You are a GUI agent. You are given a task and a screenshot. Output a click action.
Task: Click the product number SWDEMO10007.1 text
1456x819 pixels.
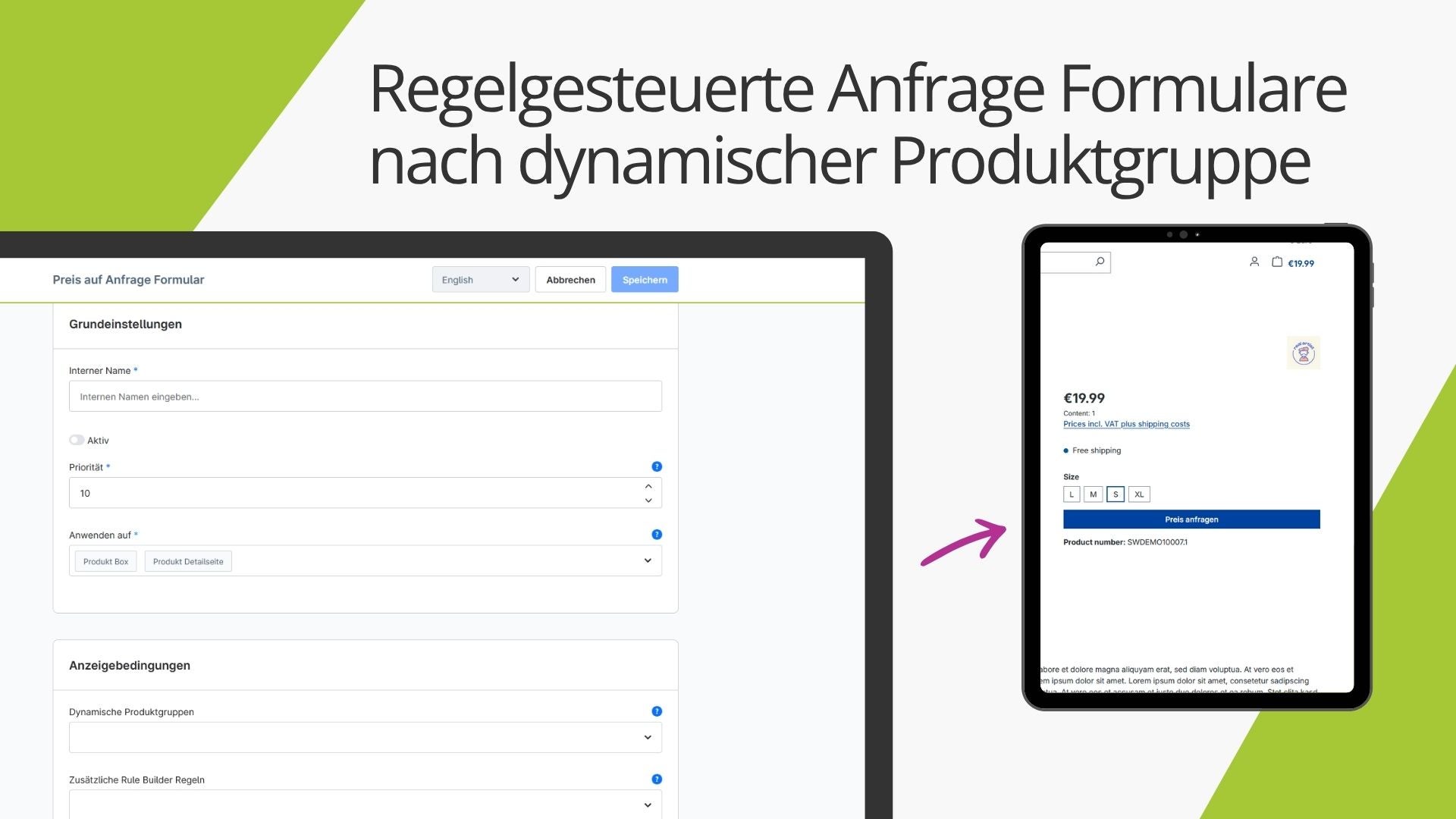click(x=1157, y=542)
